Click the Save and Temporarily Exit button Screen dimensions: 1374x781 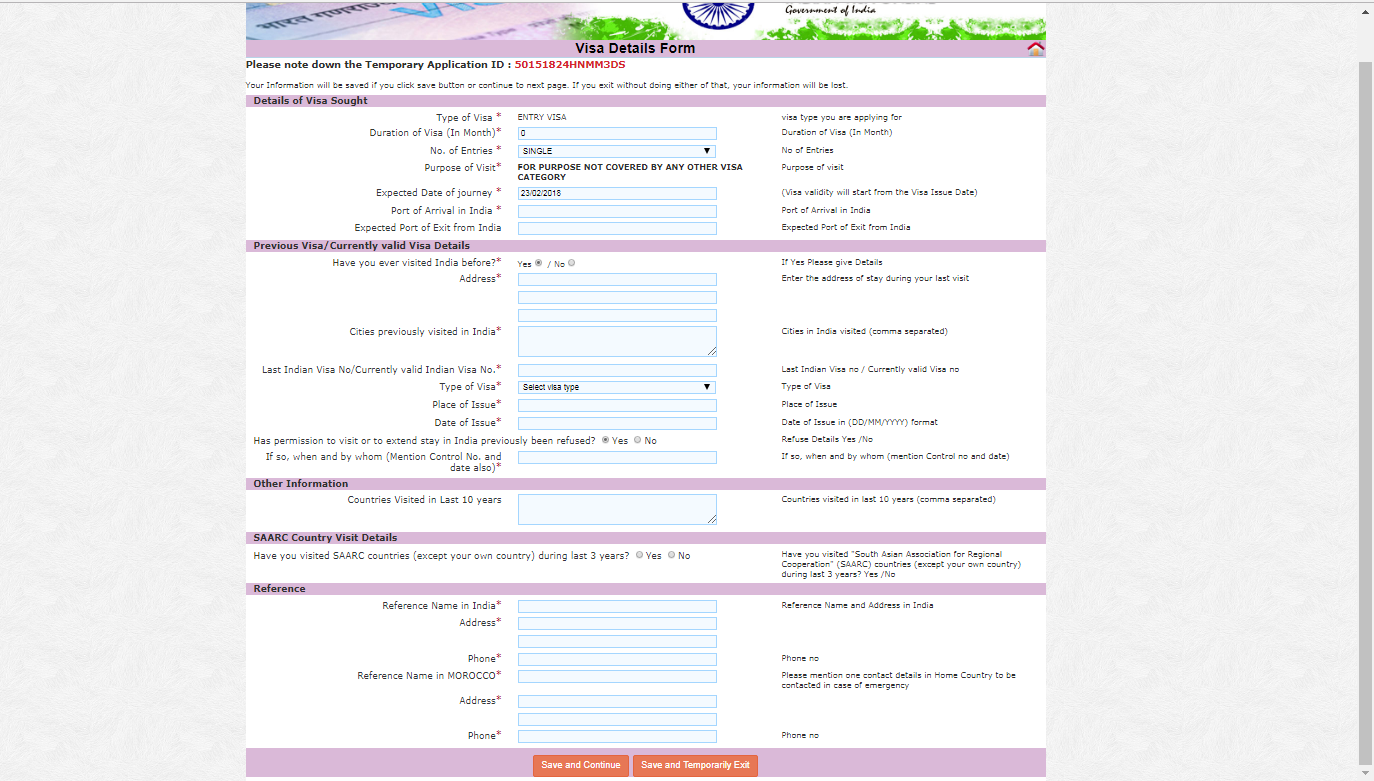(x=695, y=765)
